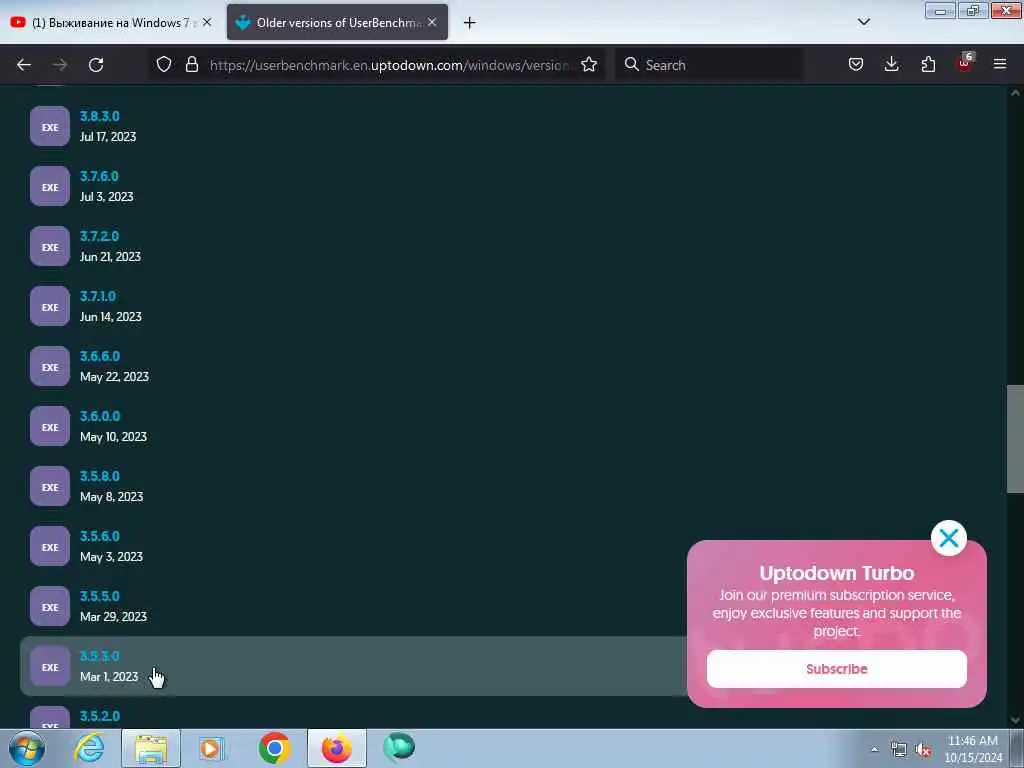Click the EXE icon for 3.5.5.0

(50, 607)
